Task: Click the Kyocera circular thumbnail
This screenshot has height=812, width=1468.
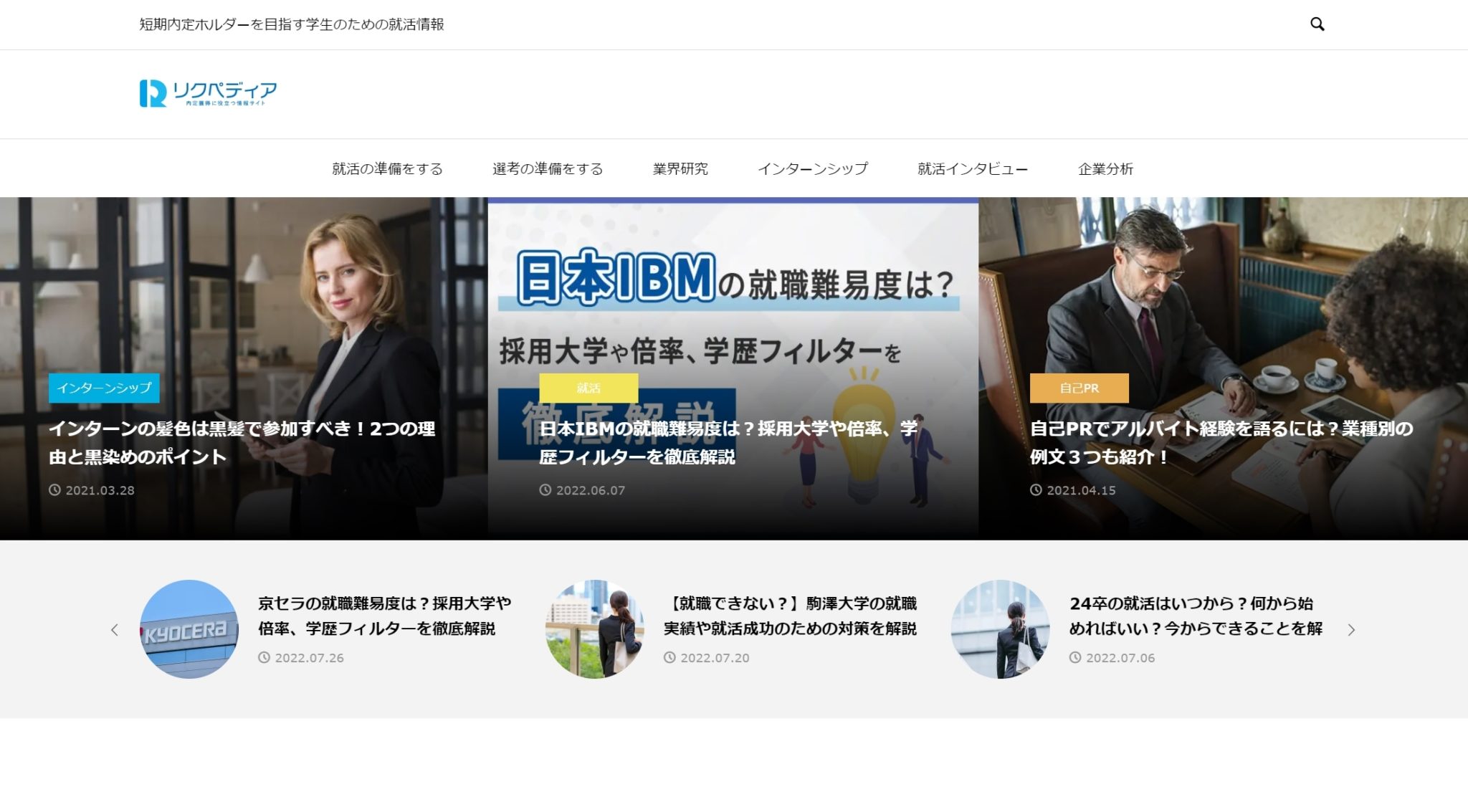Action: coord(189,629)
